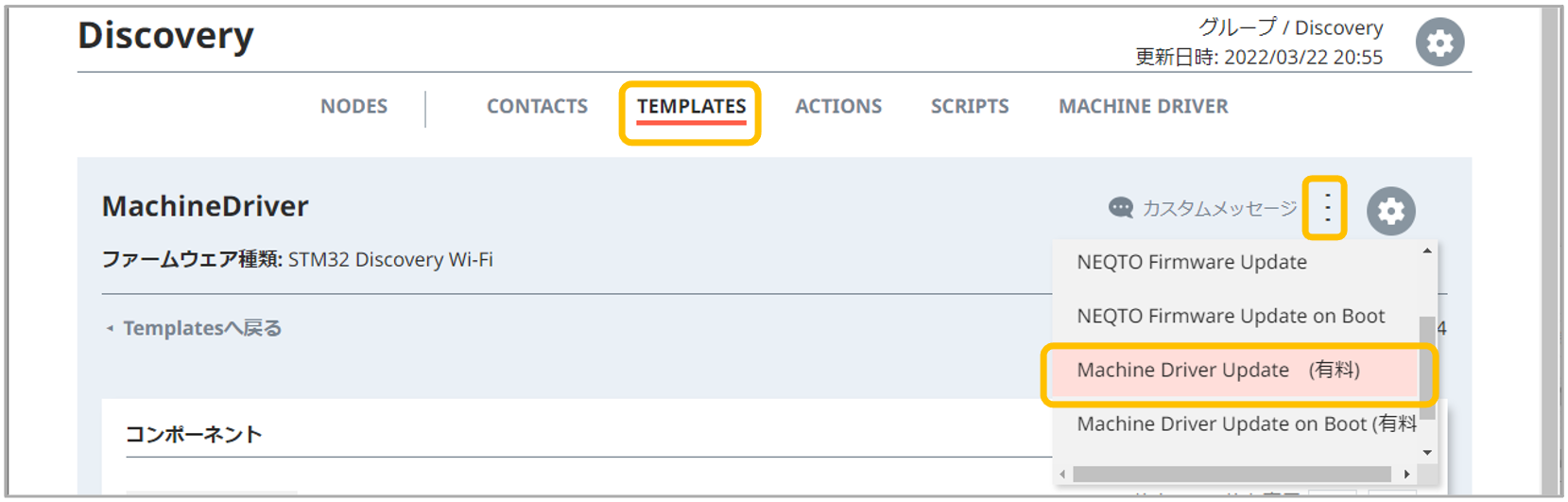The width and height of the screenshot is (1568, 502).
Task: Switch to the CONTACTS tab
Action: [537, 107]
